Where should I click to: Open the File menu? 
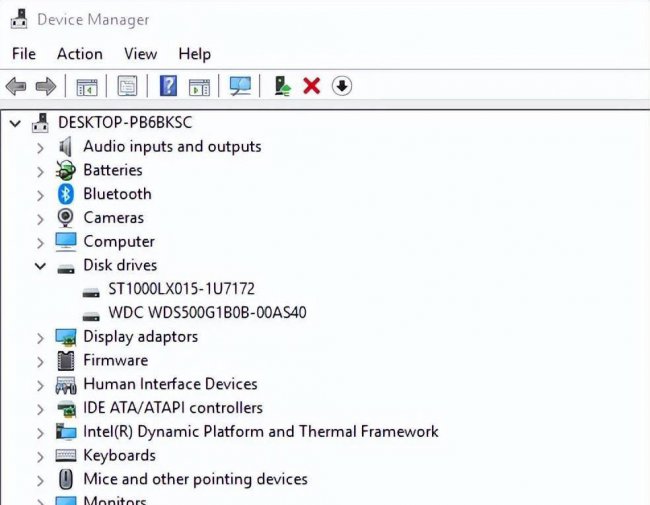pyautogui.click(x=24, y=54)
